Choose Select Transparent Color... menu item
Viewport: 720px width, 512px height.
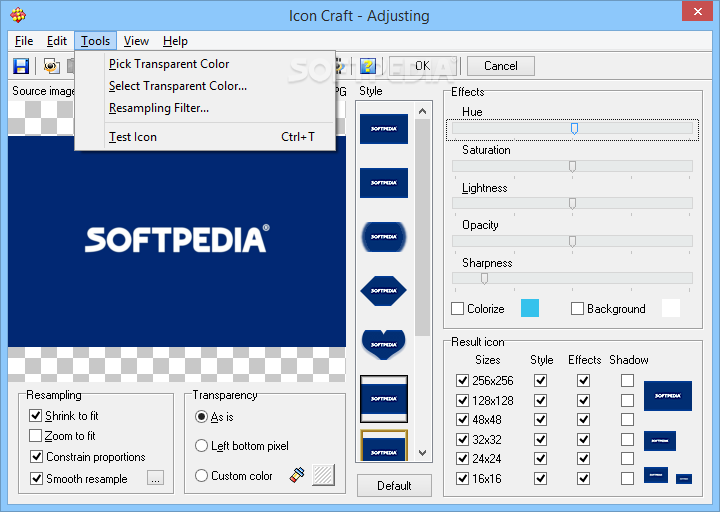tap(205, 86)
